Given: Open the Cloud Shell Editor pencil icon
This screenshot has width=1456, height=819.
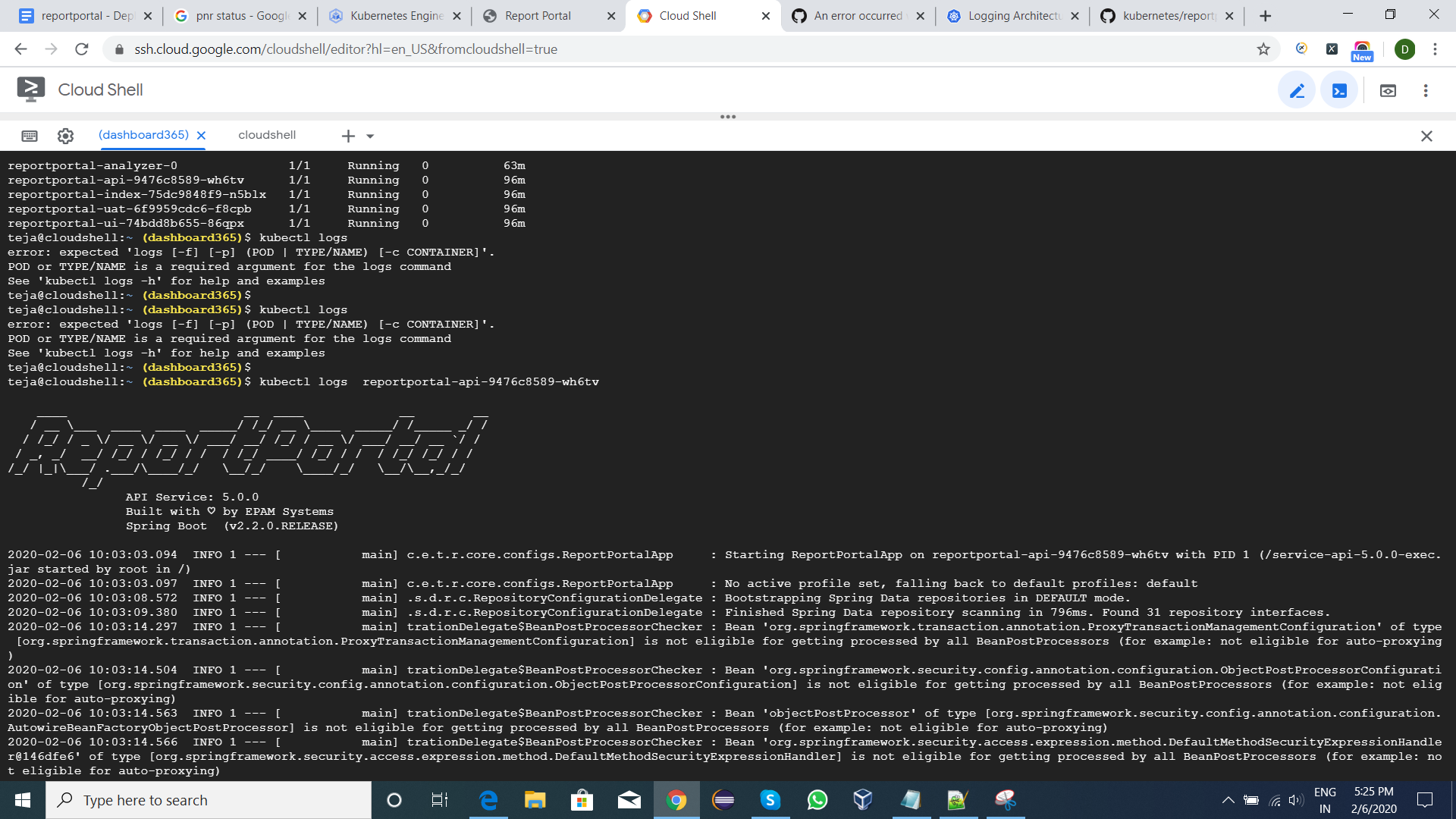Looking at the screenshot, I should tap(1297, 89).
